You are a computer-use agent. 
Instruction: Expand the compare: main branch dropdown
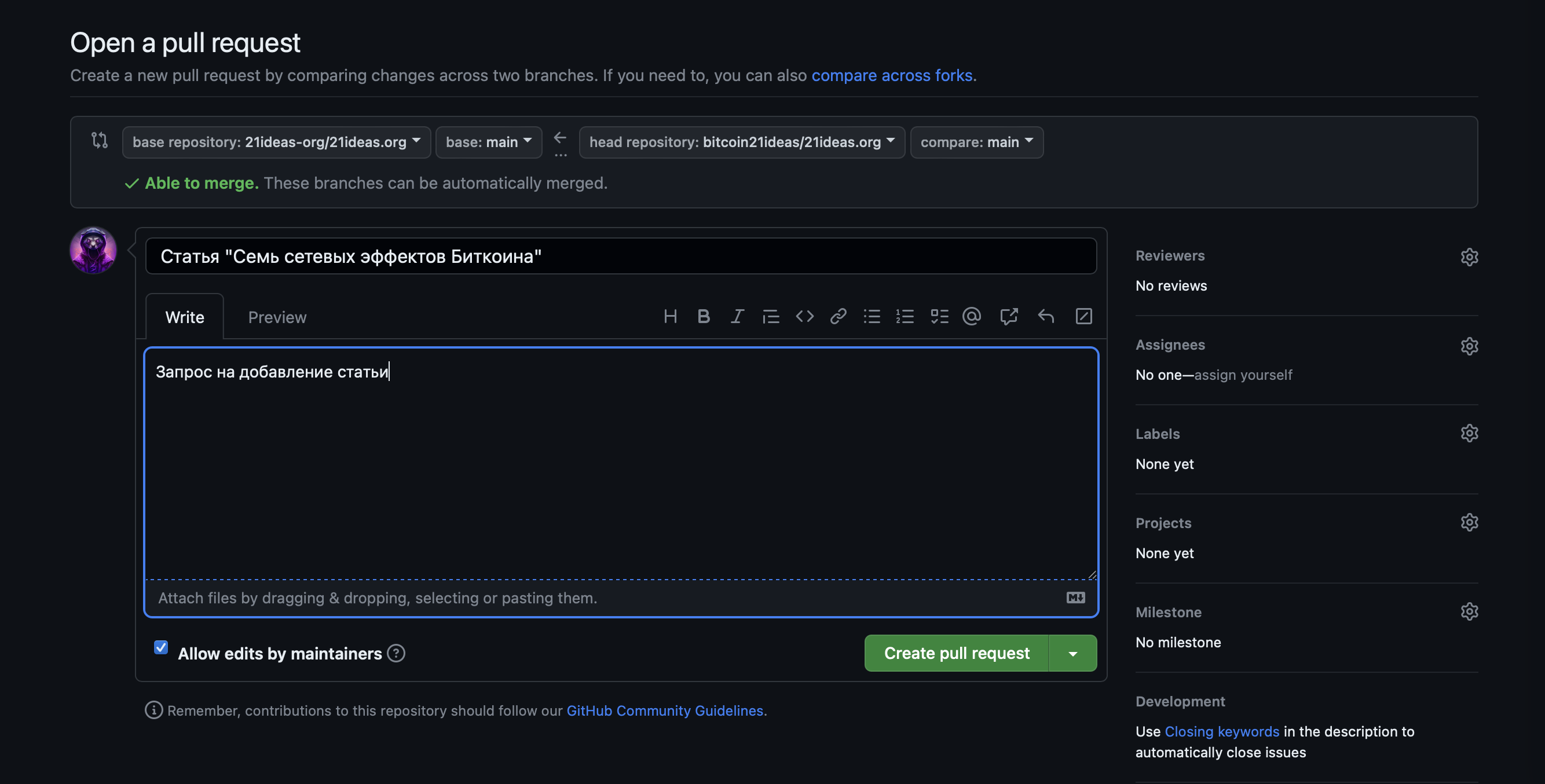pos(976,142)
